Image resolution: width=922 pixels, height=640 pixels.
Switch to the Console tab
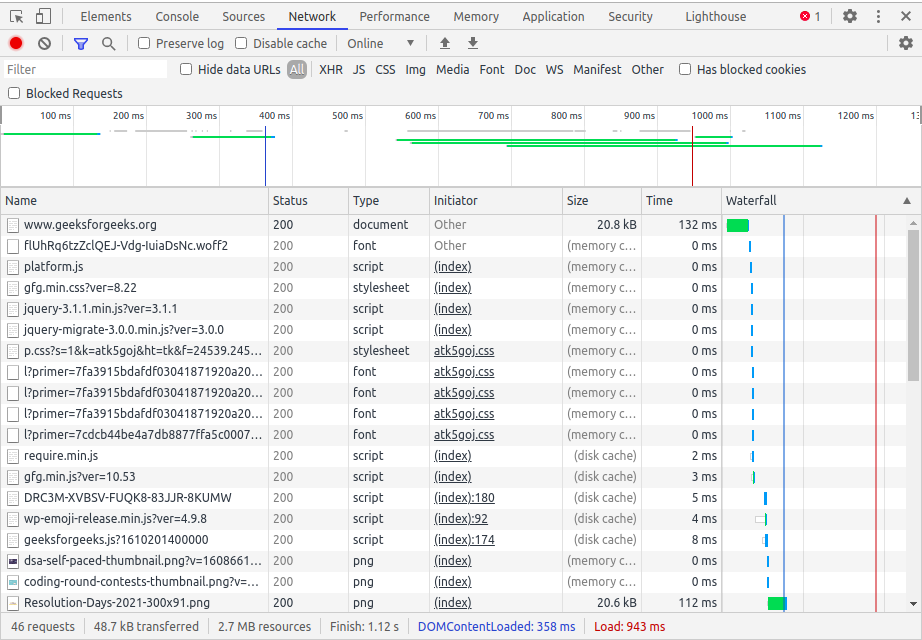tap(177, 16)
